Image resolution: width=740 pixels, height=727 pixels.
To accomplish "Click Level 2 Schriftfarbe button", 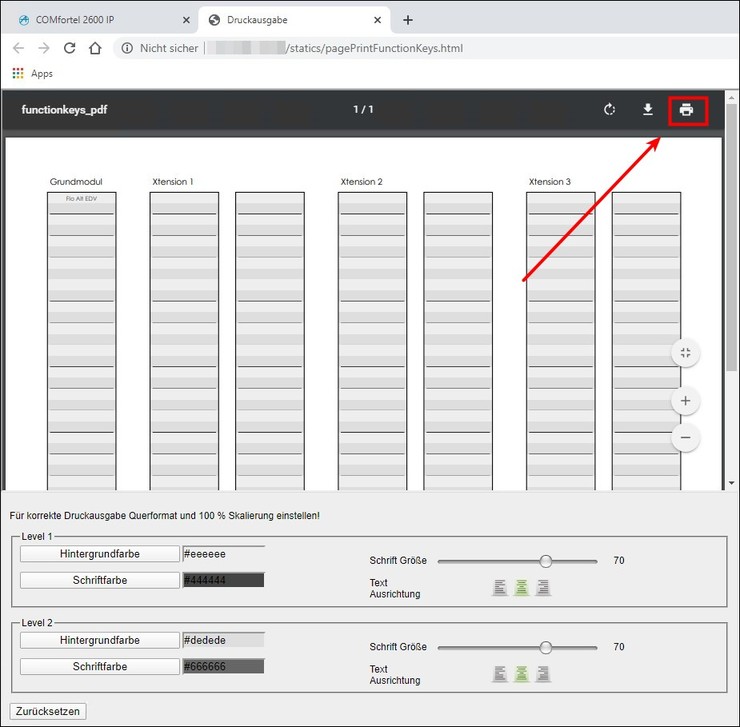I will point(99,666).
